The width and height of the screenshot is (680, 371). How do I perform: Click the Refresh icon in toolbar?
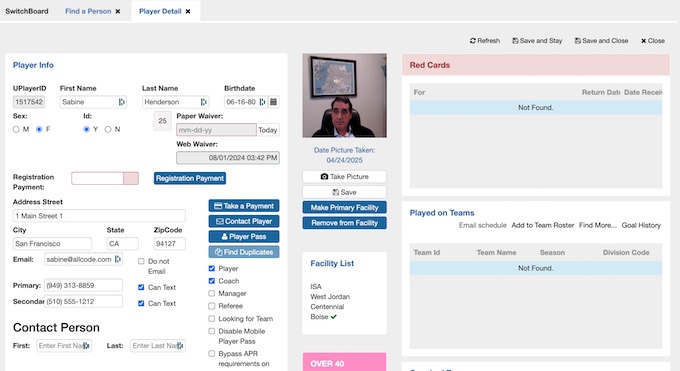473,41
